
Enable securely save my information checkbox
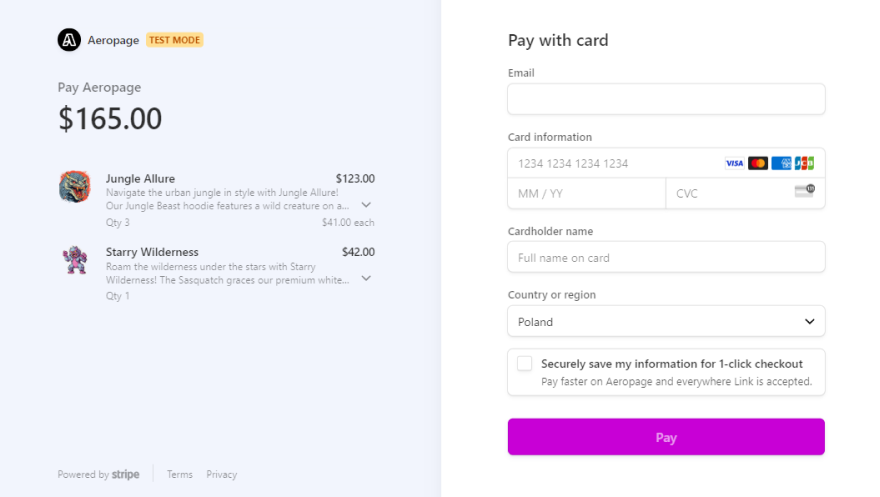525,364
